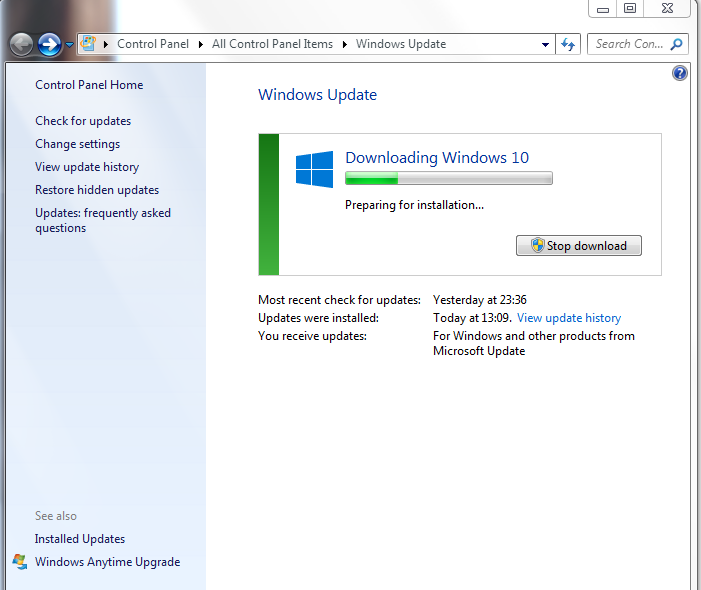
Task: Click the Forward navigation arrow
Action: [49, 44]
